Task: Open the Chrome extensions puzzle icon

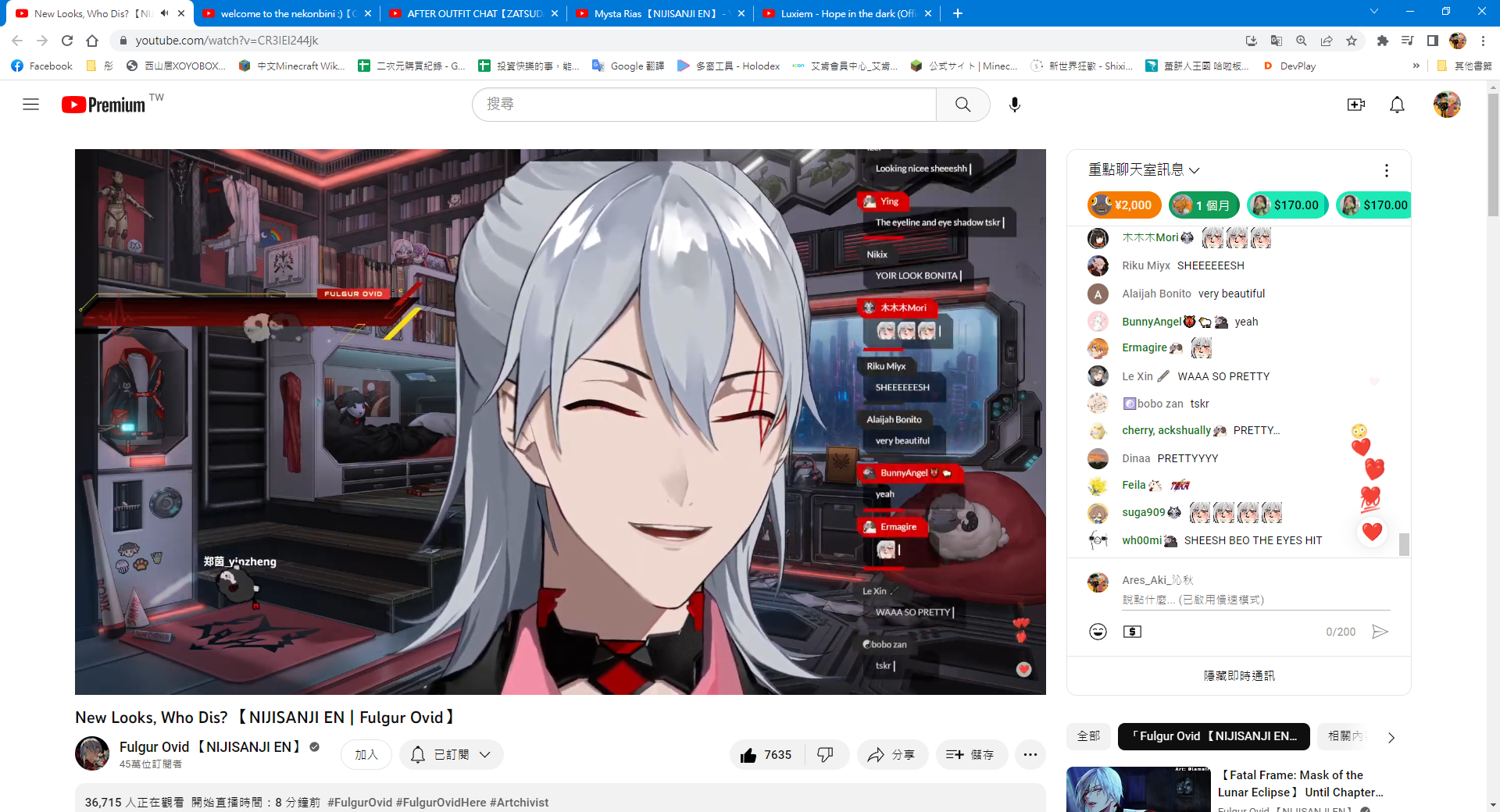Action: 1383,41
